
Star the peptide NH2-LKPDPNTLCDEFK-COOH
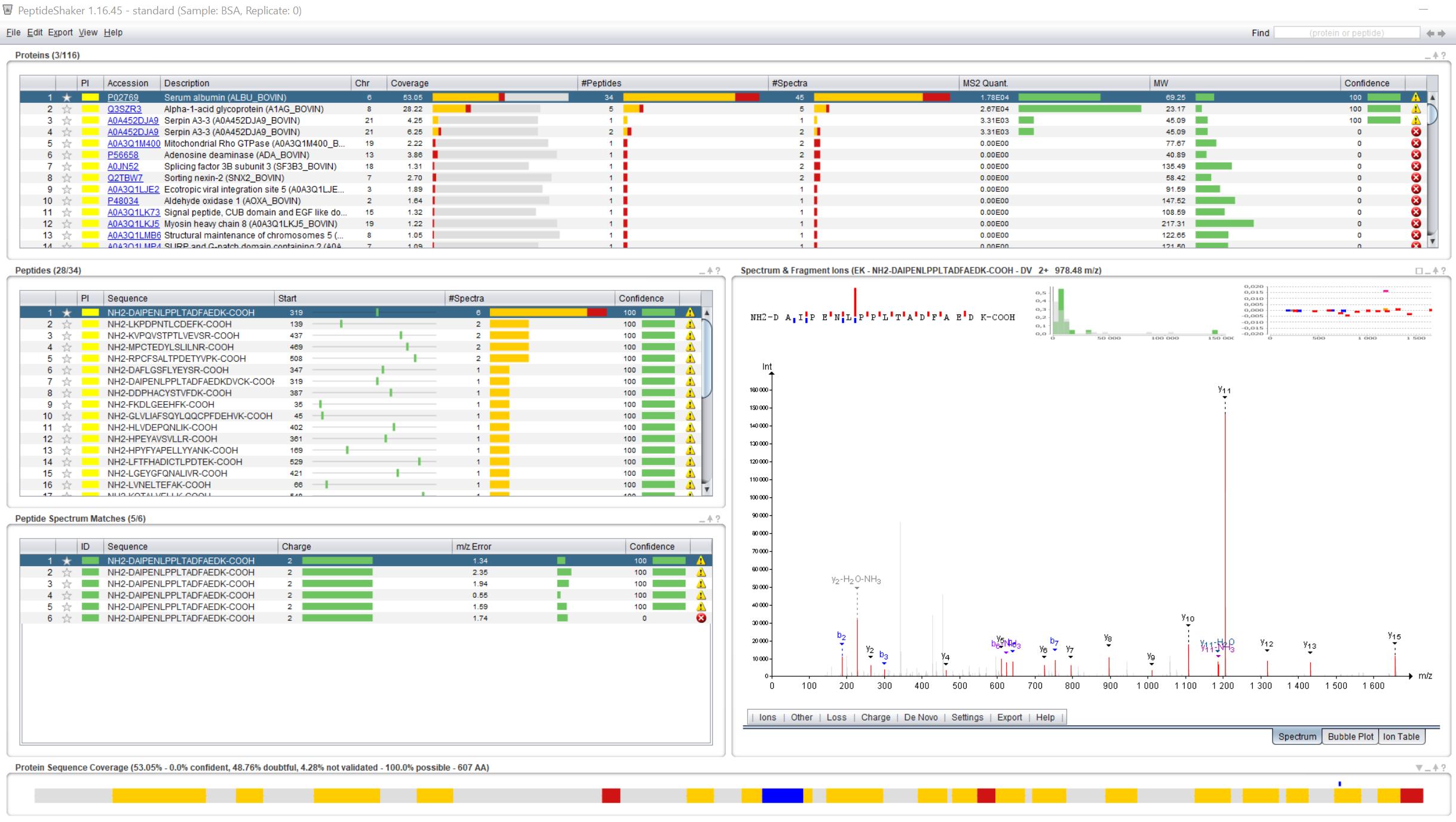pyautogui.click(x=66, y=324)
